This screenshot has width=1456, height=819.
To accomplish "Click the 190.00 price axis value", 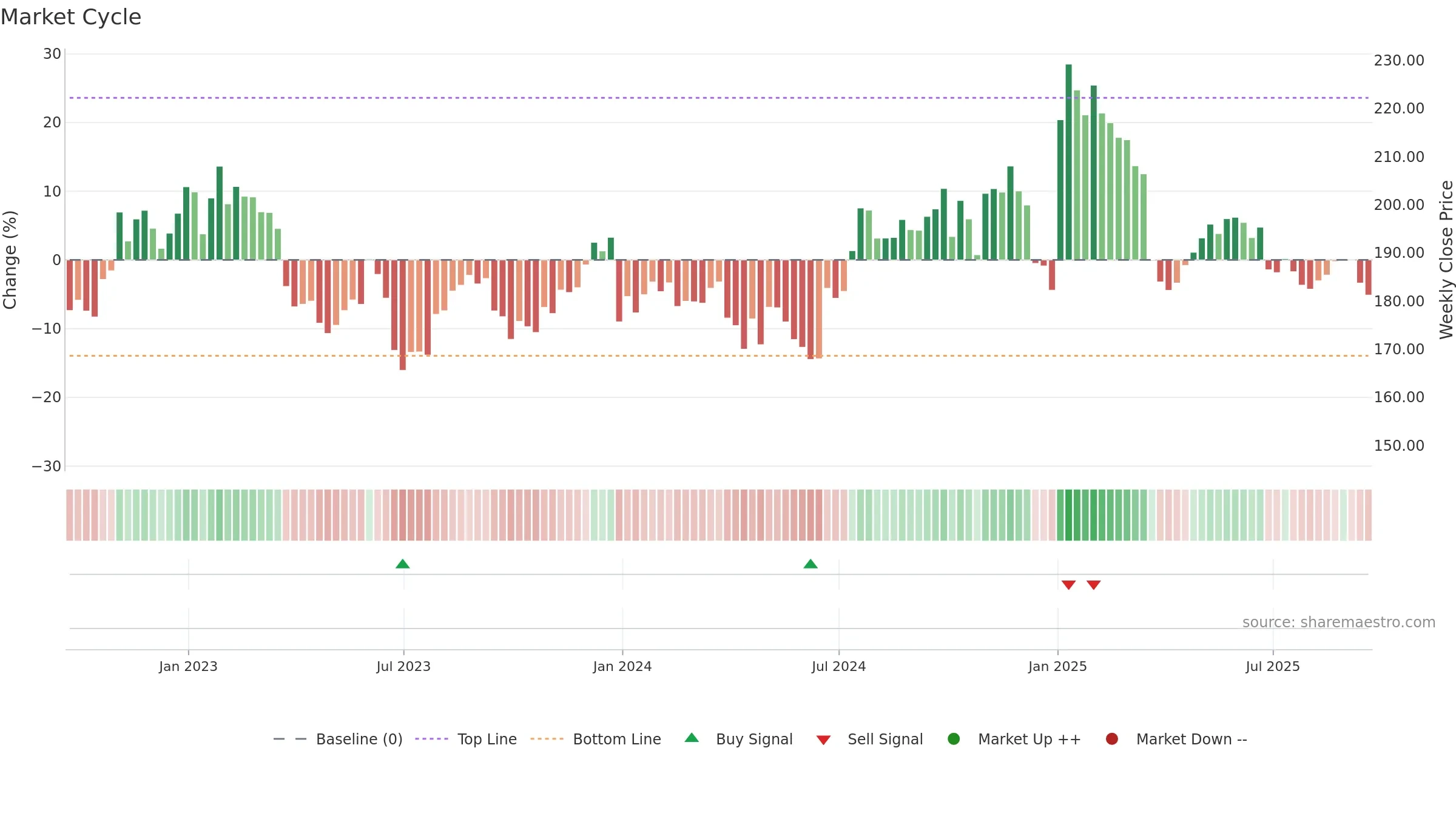I will pyautogui.click(x=1399, y=253).
